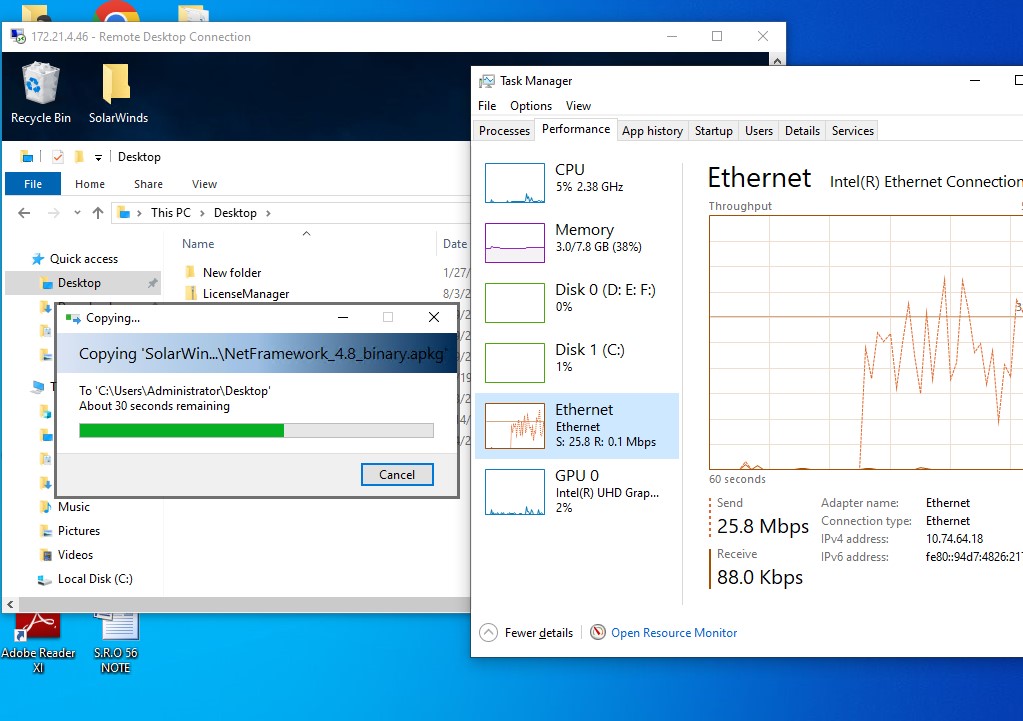This screenshot has width=1023, height=721.
Task: Open the File menu in Task Manager
Action: (x=487, y=106)
